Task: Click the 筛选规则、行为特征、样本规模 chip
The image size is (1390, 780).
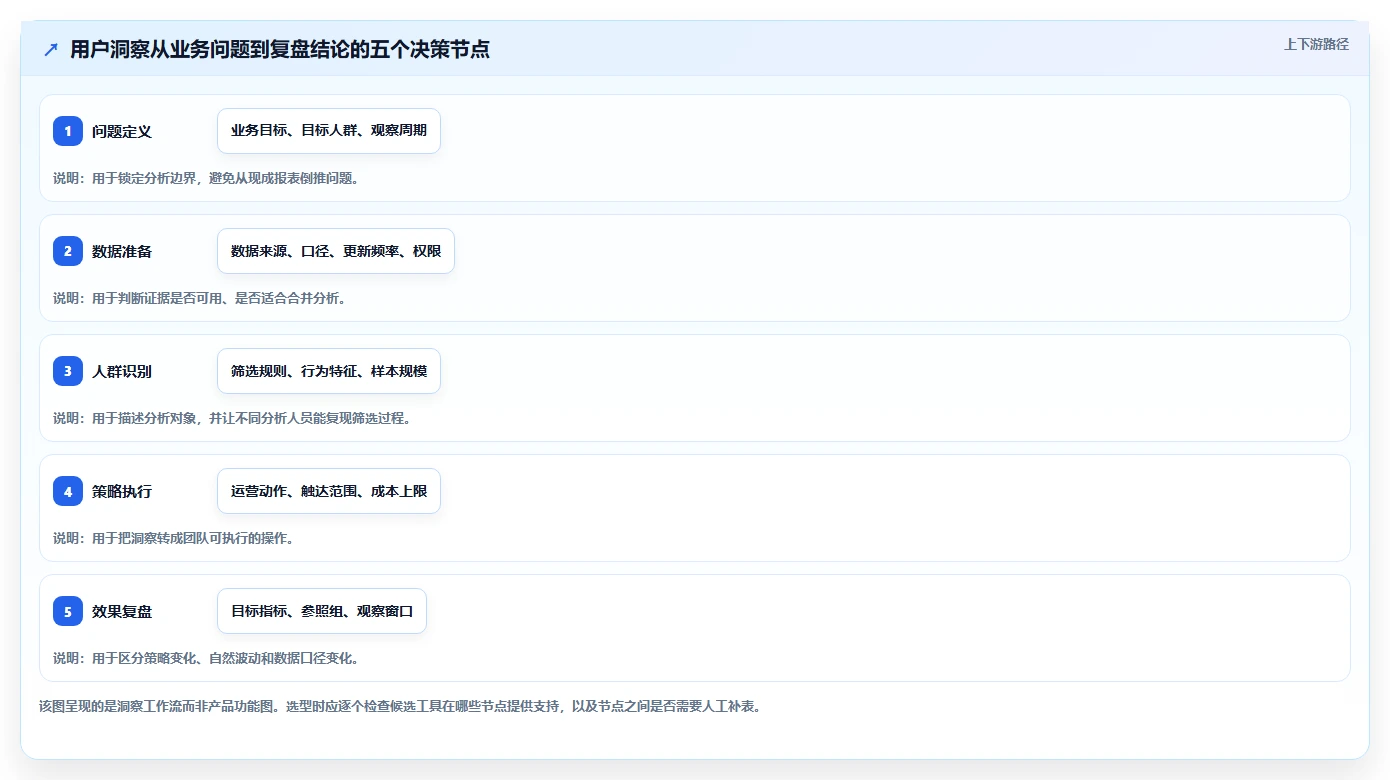Action: pos(329,371)
